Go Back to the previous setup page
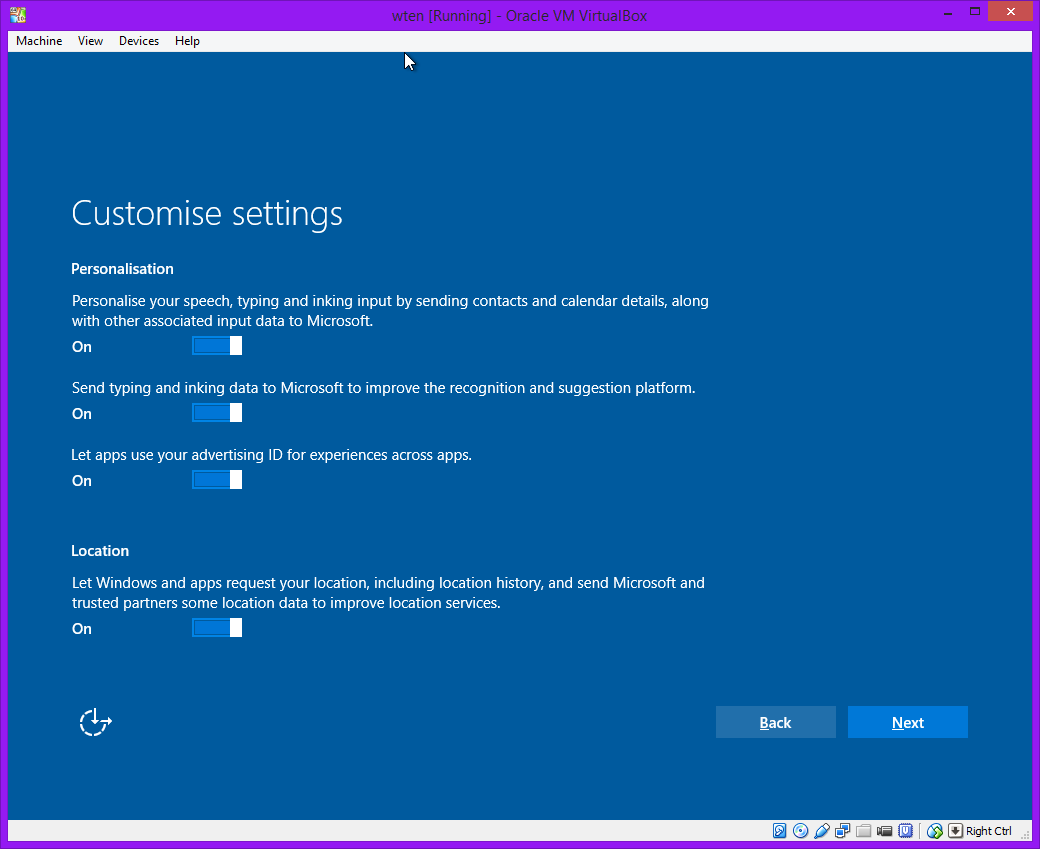The width and height of the screenshot is (1040, 849). tap(775, 722)
